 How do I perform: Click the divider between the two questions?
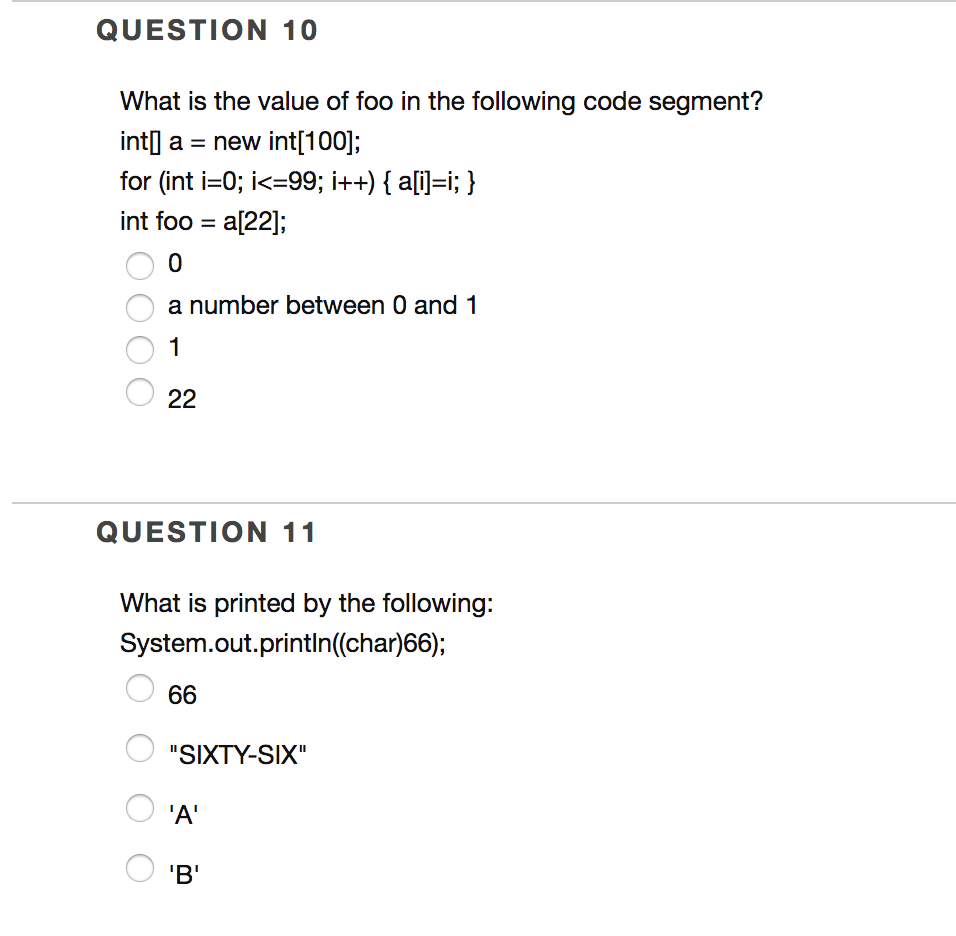(478, 502)
